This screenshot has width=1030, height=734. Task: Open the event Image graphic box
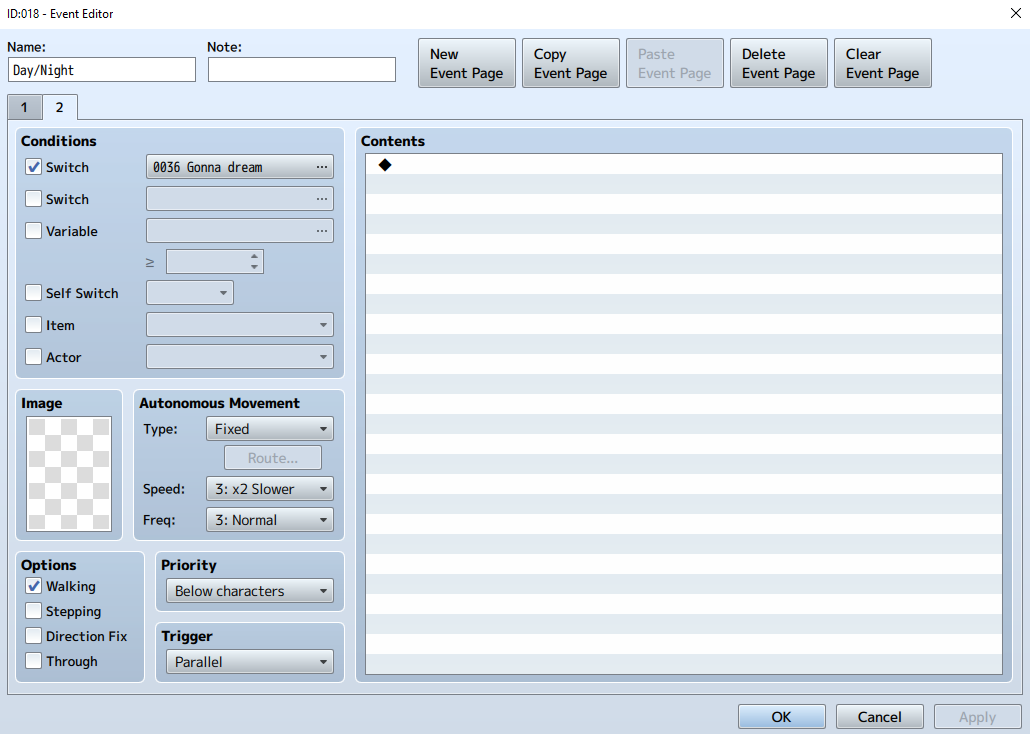(x=69, y=474)
